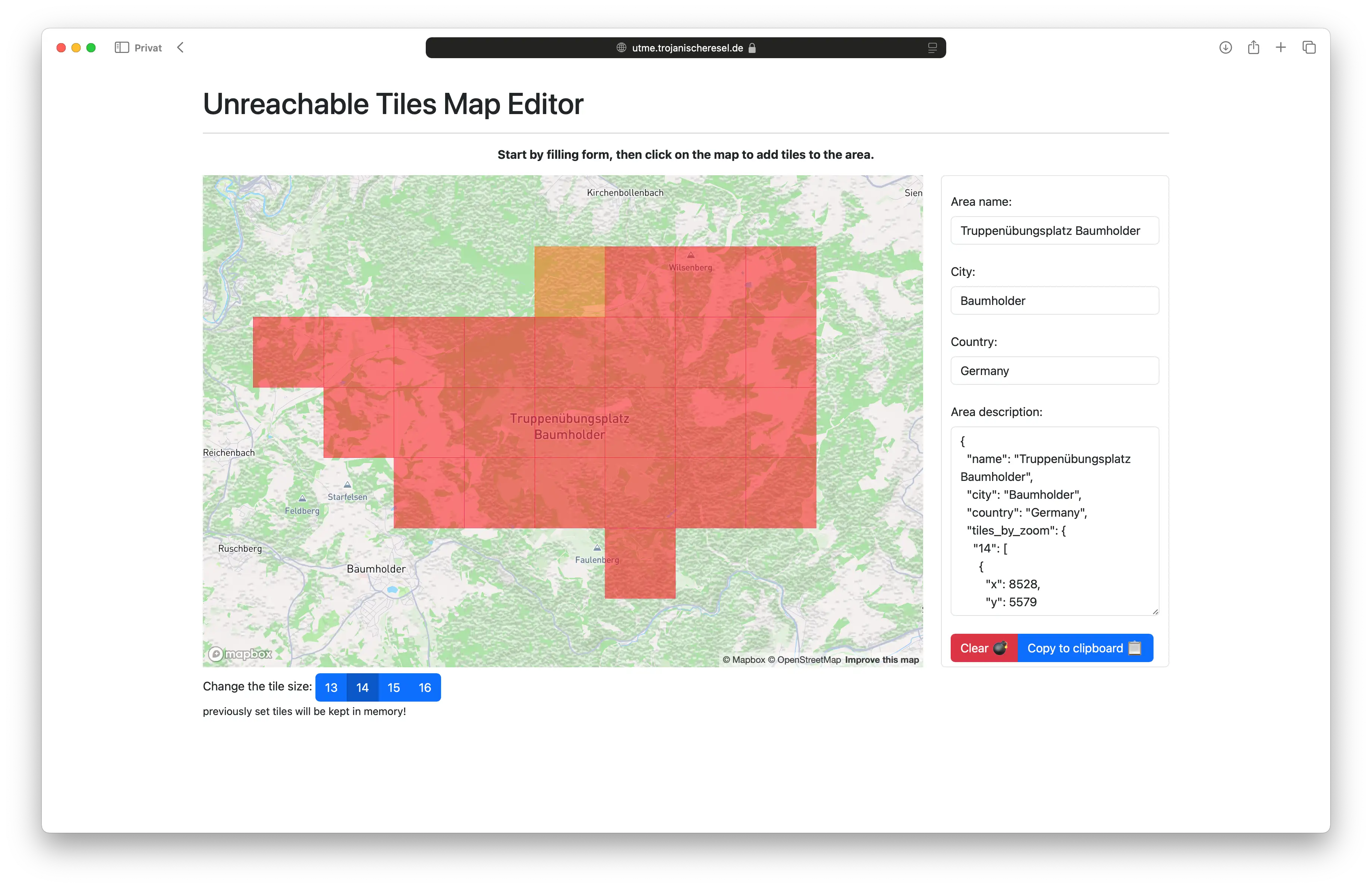Open the downloads icon in toolbar
1372x888 pixels.
point(1225,48)
